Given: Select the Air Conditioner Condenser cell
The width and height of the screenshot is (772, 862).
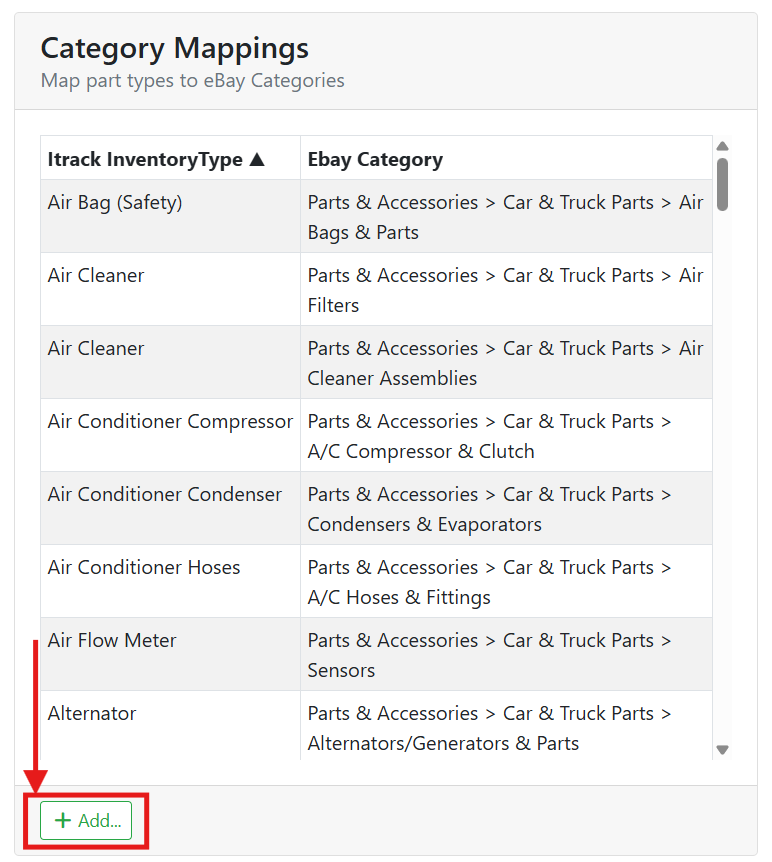Looking at the screenshot, I should tap(170, 508).
